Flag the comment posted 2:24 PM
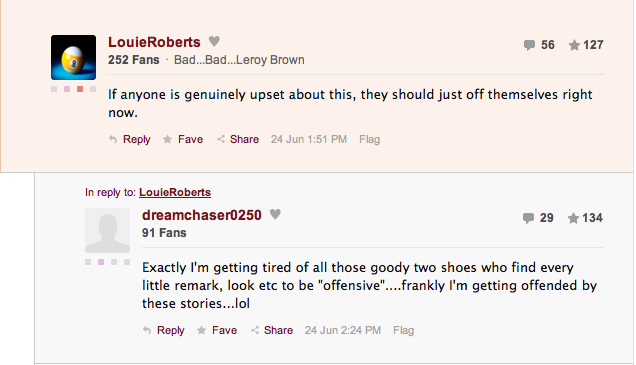Image resolution: width=636 pixels, height=365 pixels. click(404, 331)
